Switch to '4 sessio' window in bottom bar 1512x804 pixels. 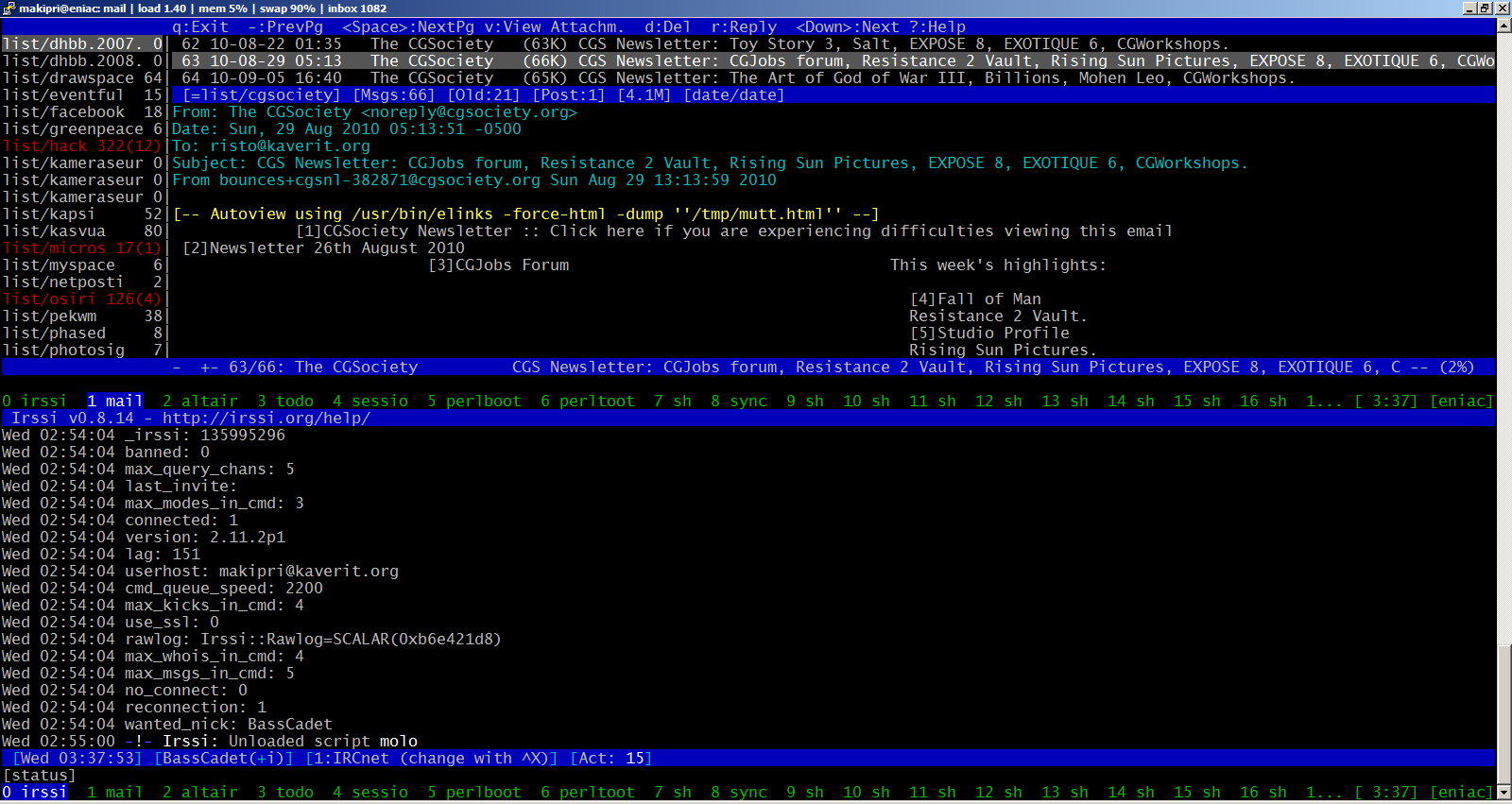click(370, 792)
